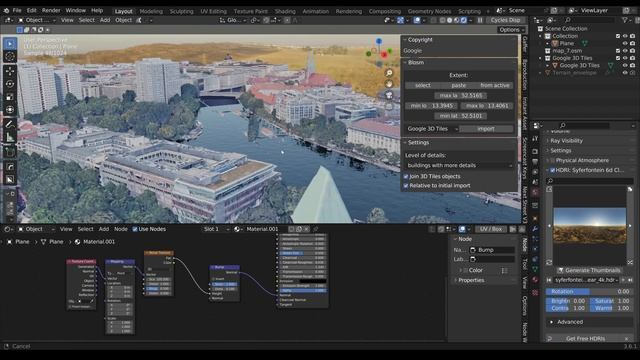Image resolution: width=640 pixels, height=360 pixels.
Task: Click the HDRI Rotation slider
Action: click(x=589, y=292)
